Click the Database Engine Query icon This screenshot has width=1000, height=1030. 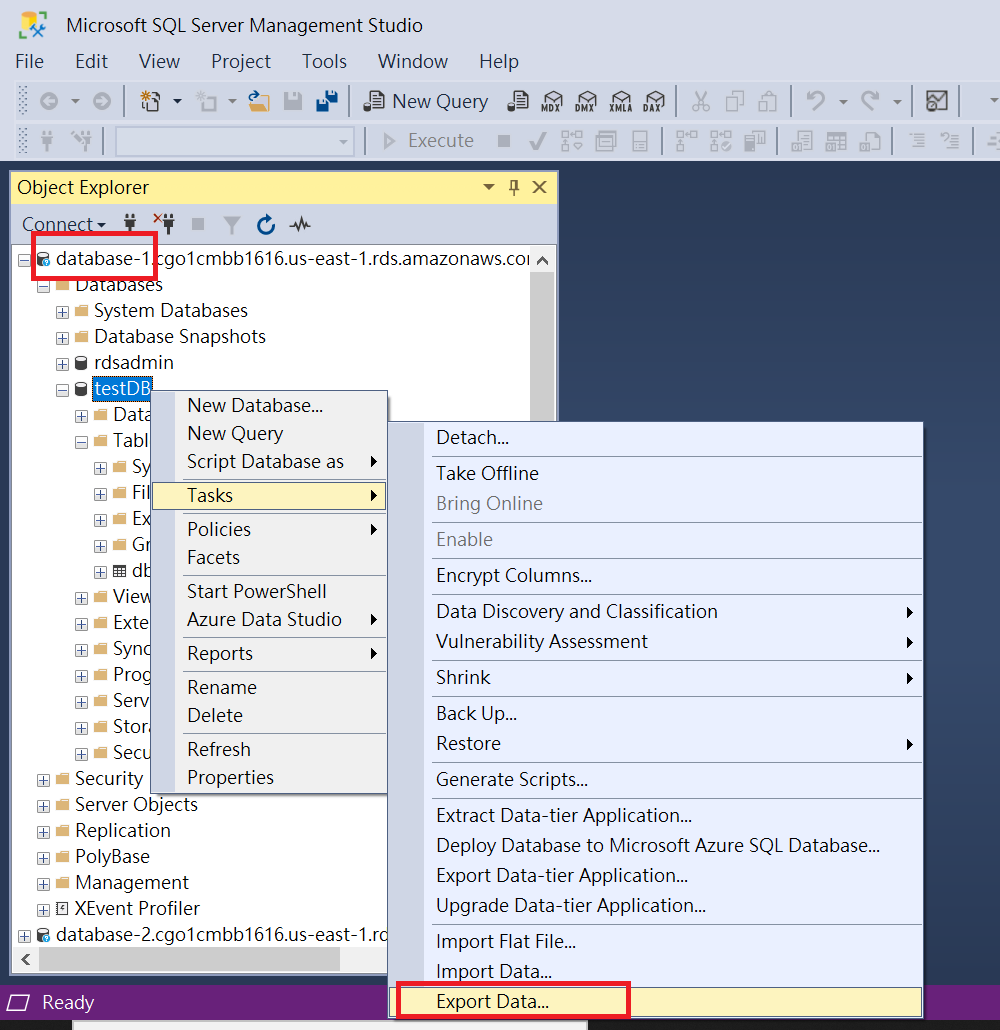pyautogui.click(x=518, y=101)
